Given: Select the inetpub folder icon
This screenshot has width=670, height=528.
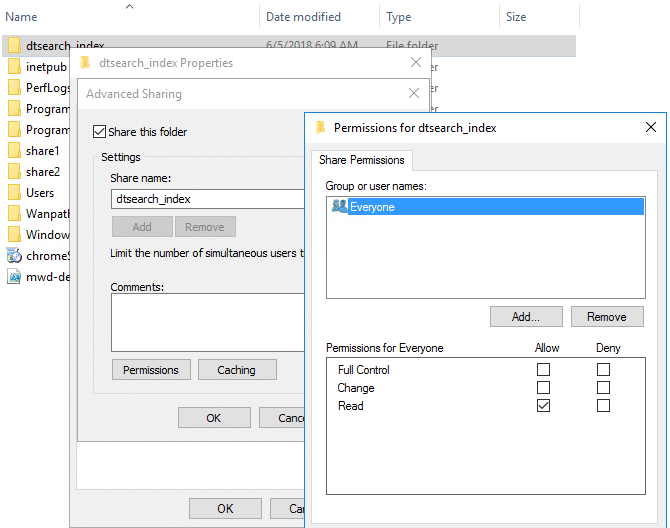Looking at the screenshot, I should [14, 67].
